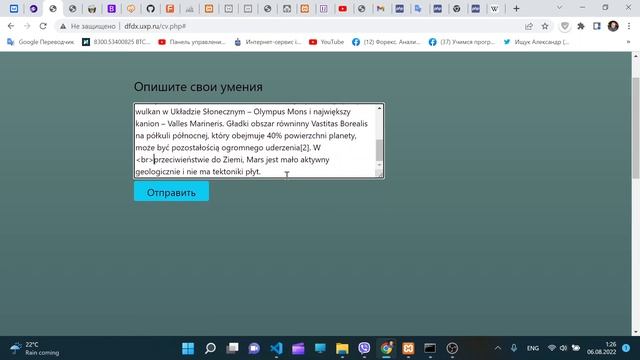Click the Отправить submit button
The height and width of the screenshot is (360, 640).
(171, 191)
